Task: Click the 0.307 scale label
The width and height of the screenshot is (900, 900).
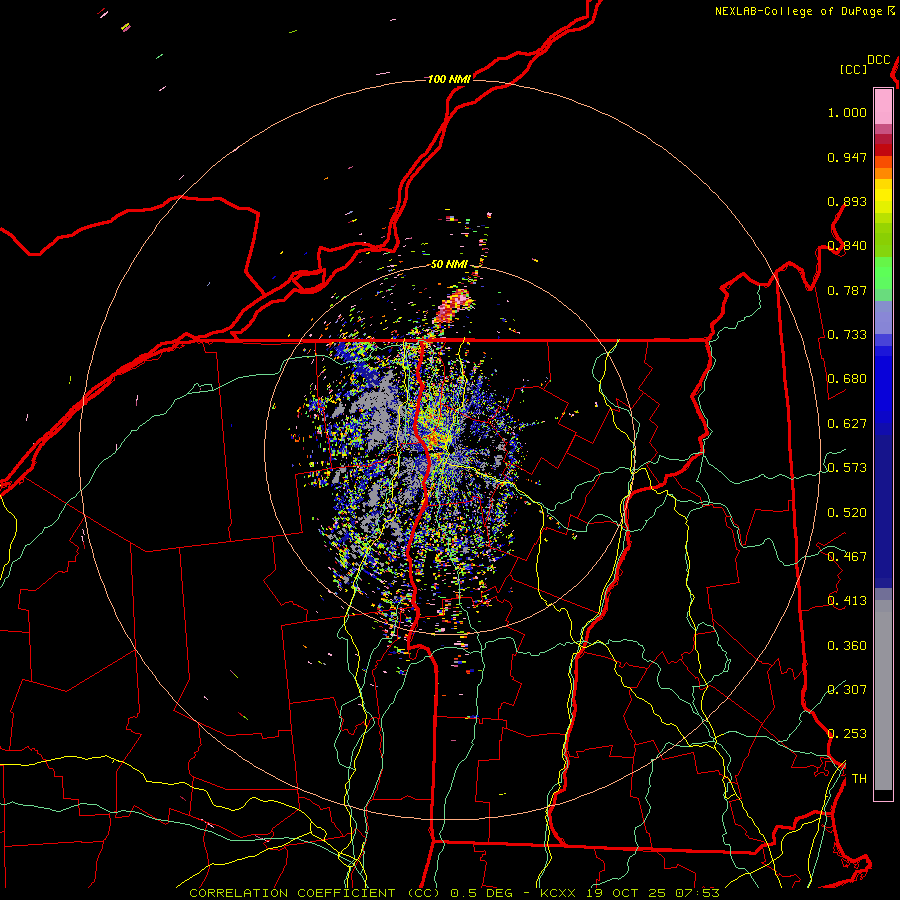Action: click(x=847, y=690)
